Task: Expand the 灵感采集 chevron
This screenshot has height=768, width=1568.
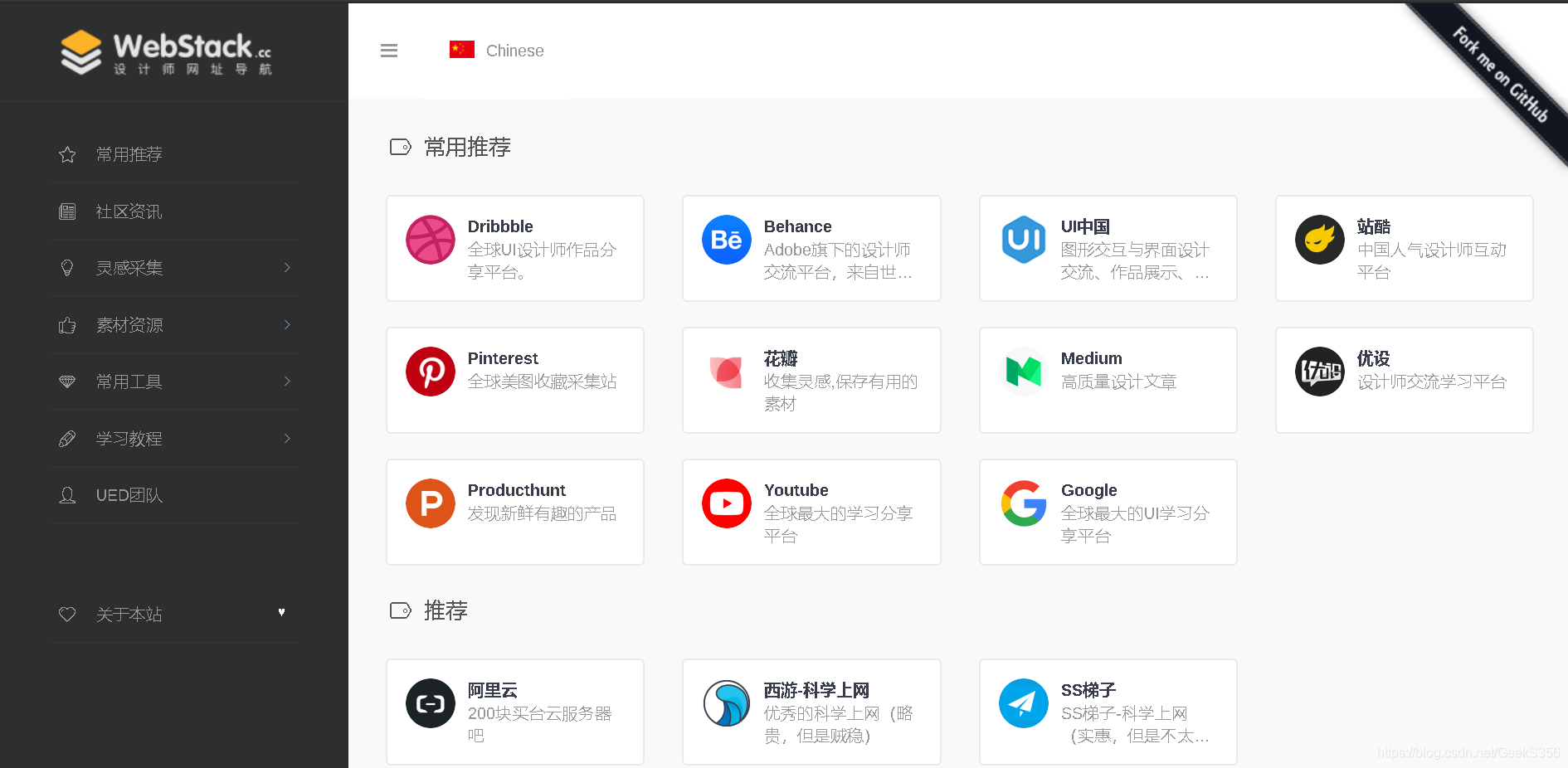Action: [x=287, y=267]
